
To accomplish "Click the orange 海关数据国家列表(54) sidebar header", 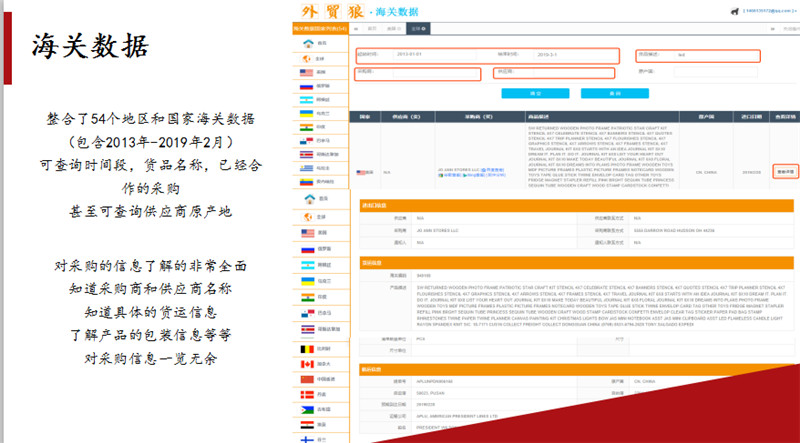I will pyautogui.click(x=320, y=29).
